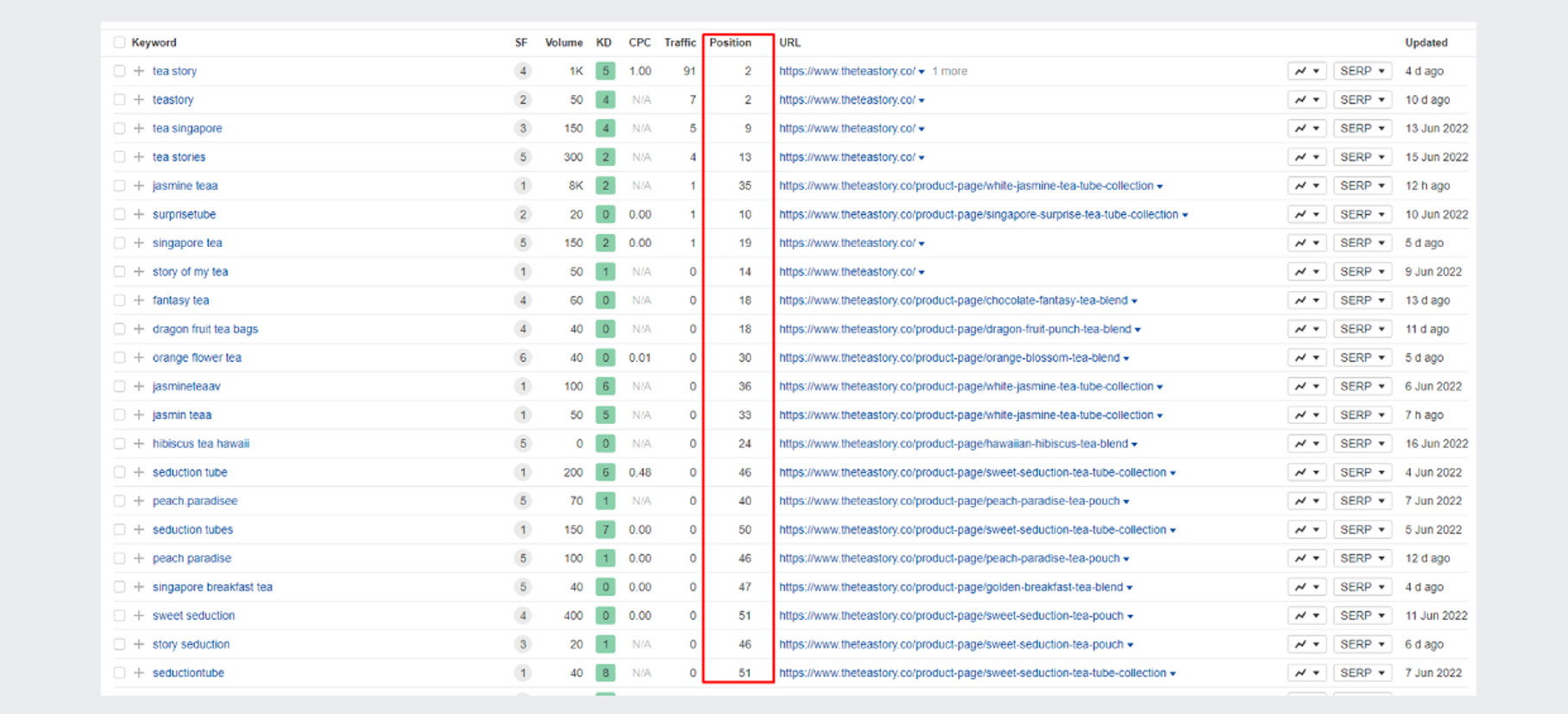Viewport: 1568px width, 714px height.
Task: Open trend chart for 'orange flower tea' row
Action: 1307,357
